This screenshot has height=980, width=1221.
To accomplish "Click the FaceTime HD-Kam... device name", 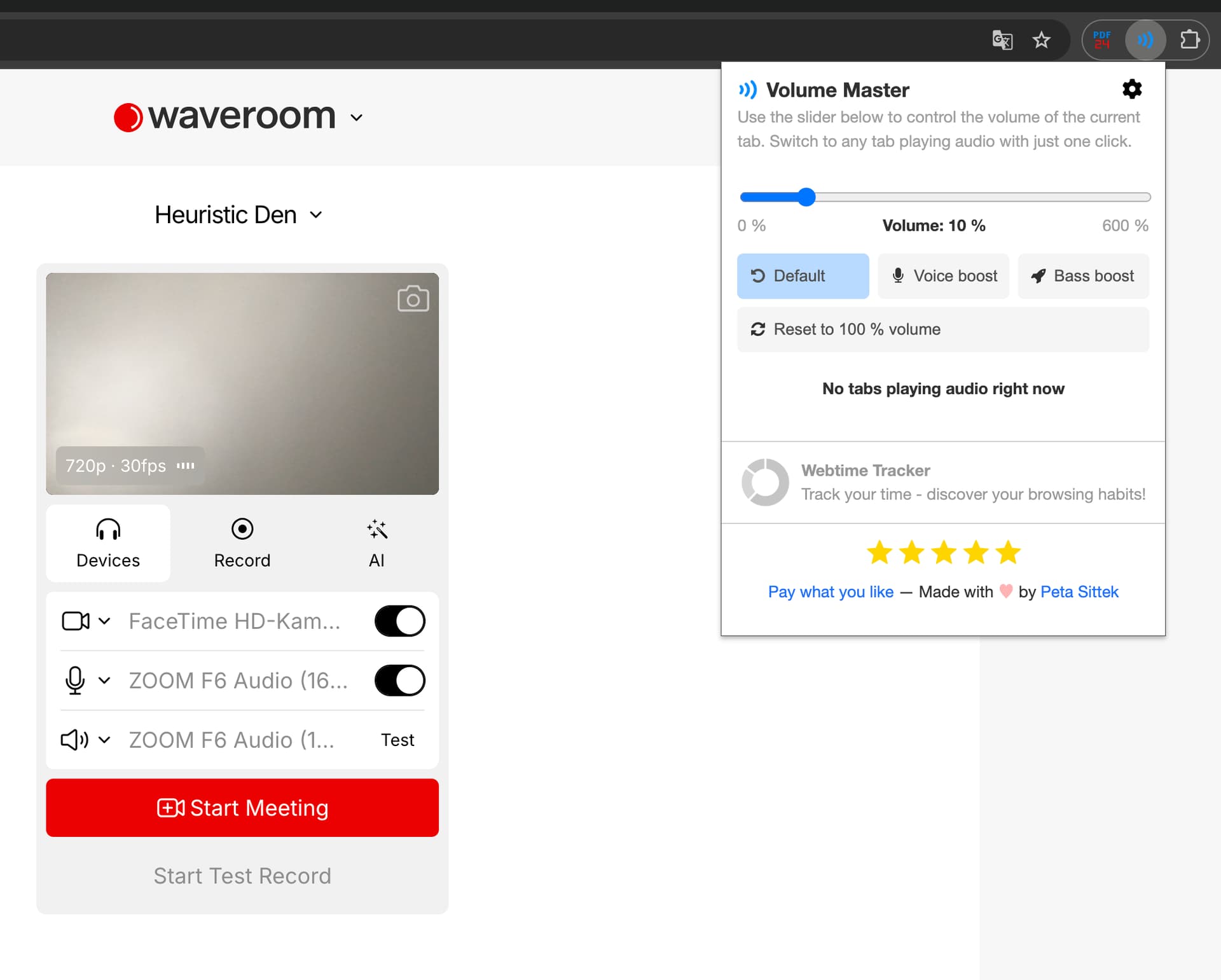I will 235,621.
